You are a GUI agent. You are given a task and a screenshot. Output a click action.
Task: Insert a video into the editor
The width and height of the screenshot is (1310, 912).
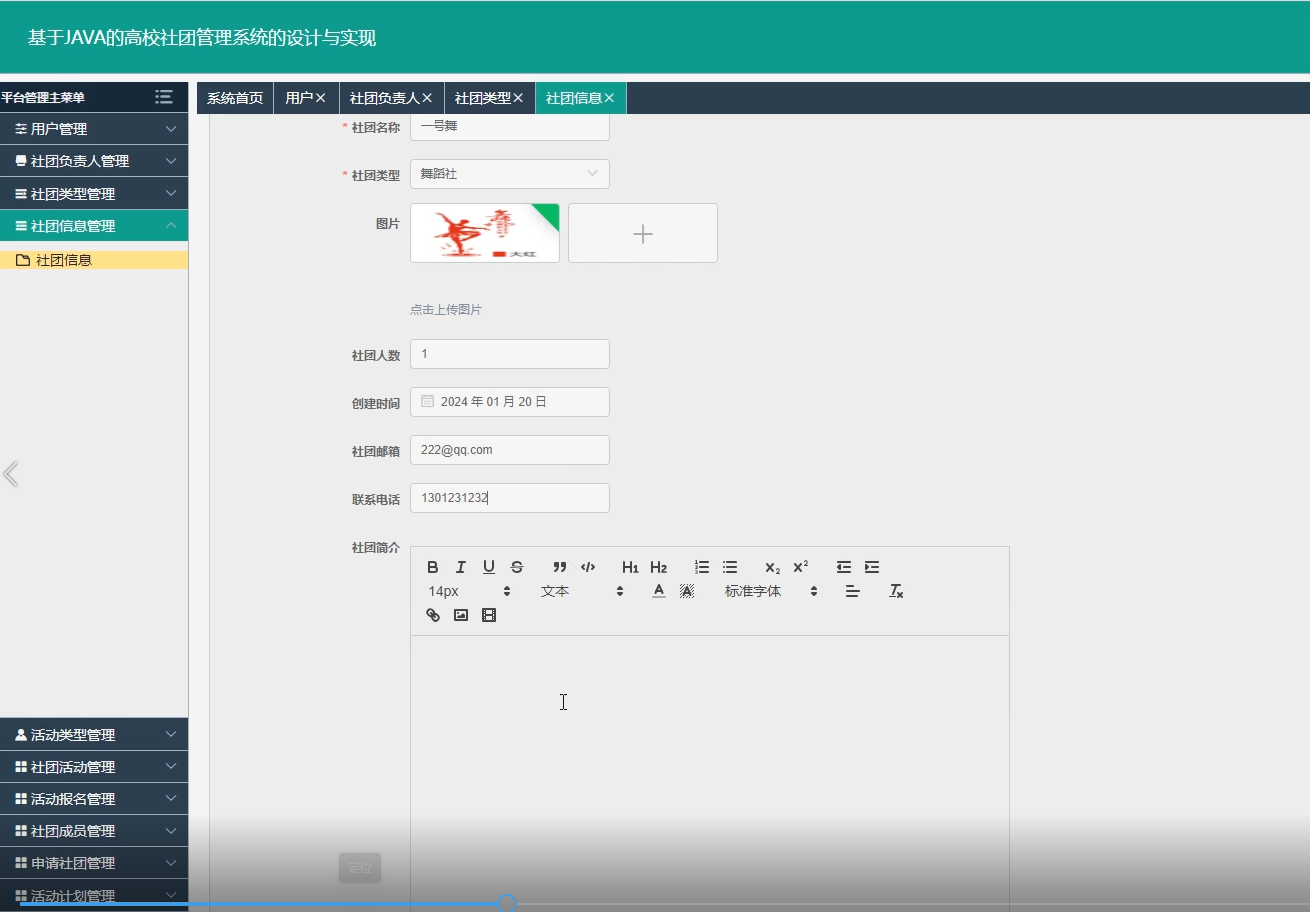coord(489,615)
